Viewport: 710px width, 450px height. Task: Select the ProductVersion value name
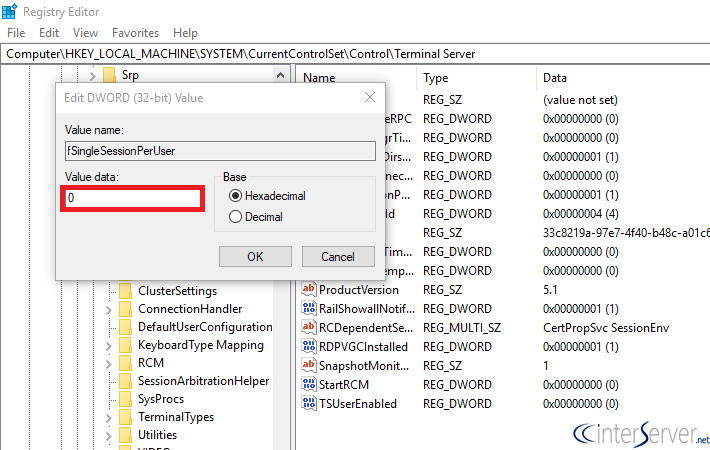[359, 290]
